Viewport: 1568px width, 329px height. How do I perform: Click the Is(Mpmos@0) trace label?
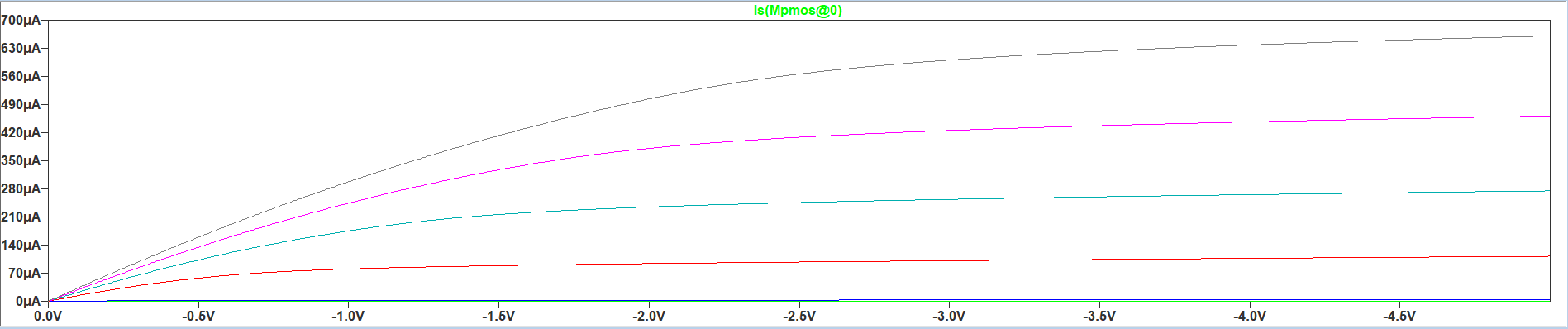tap(798, 11)
